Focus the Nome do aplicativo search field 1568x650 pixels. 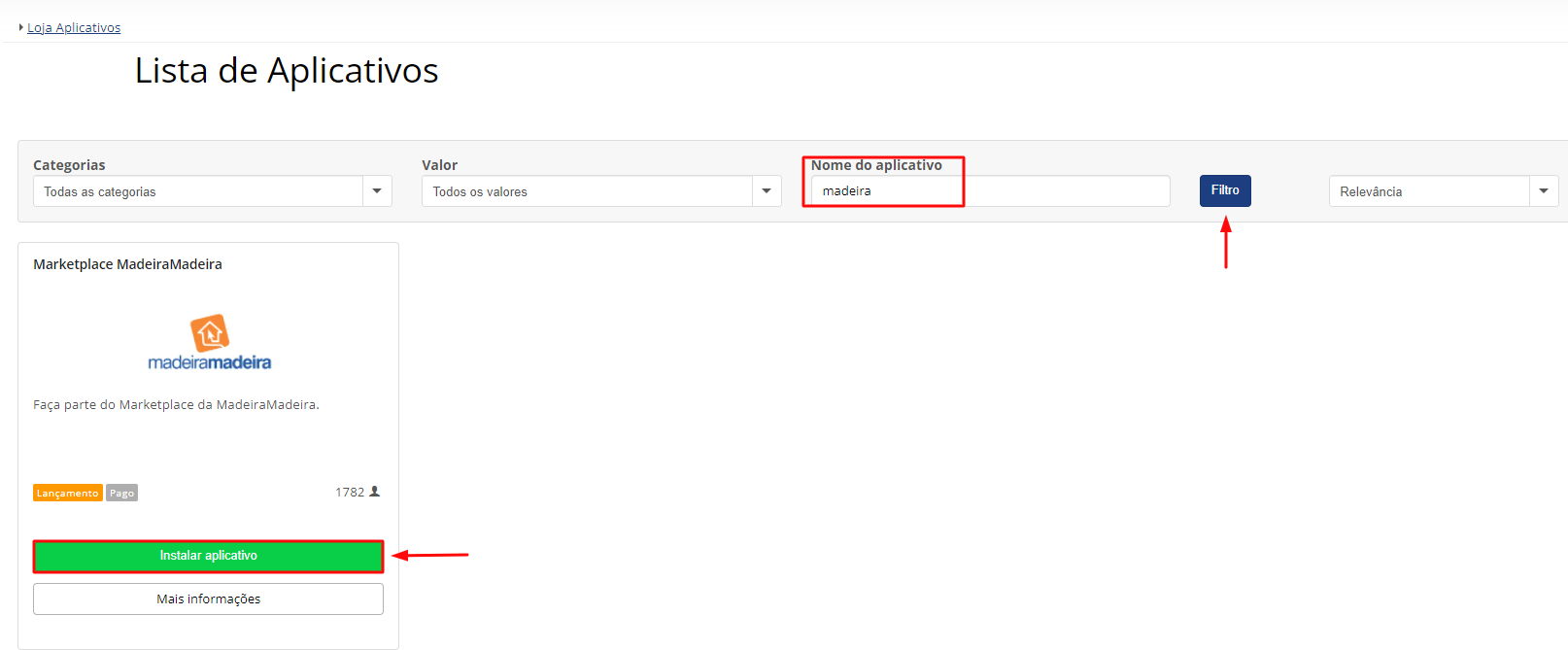click(989, 191)
